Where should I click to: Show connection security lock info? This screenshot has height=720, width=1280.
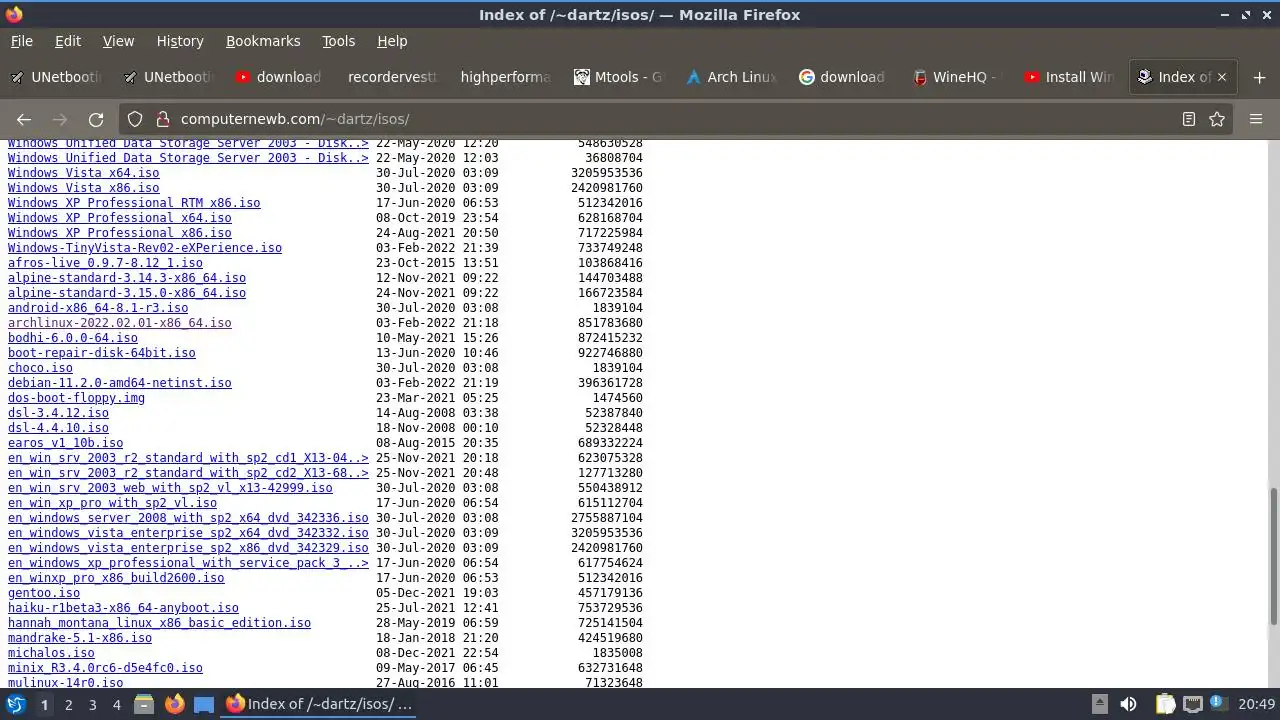161,119
